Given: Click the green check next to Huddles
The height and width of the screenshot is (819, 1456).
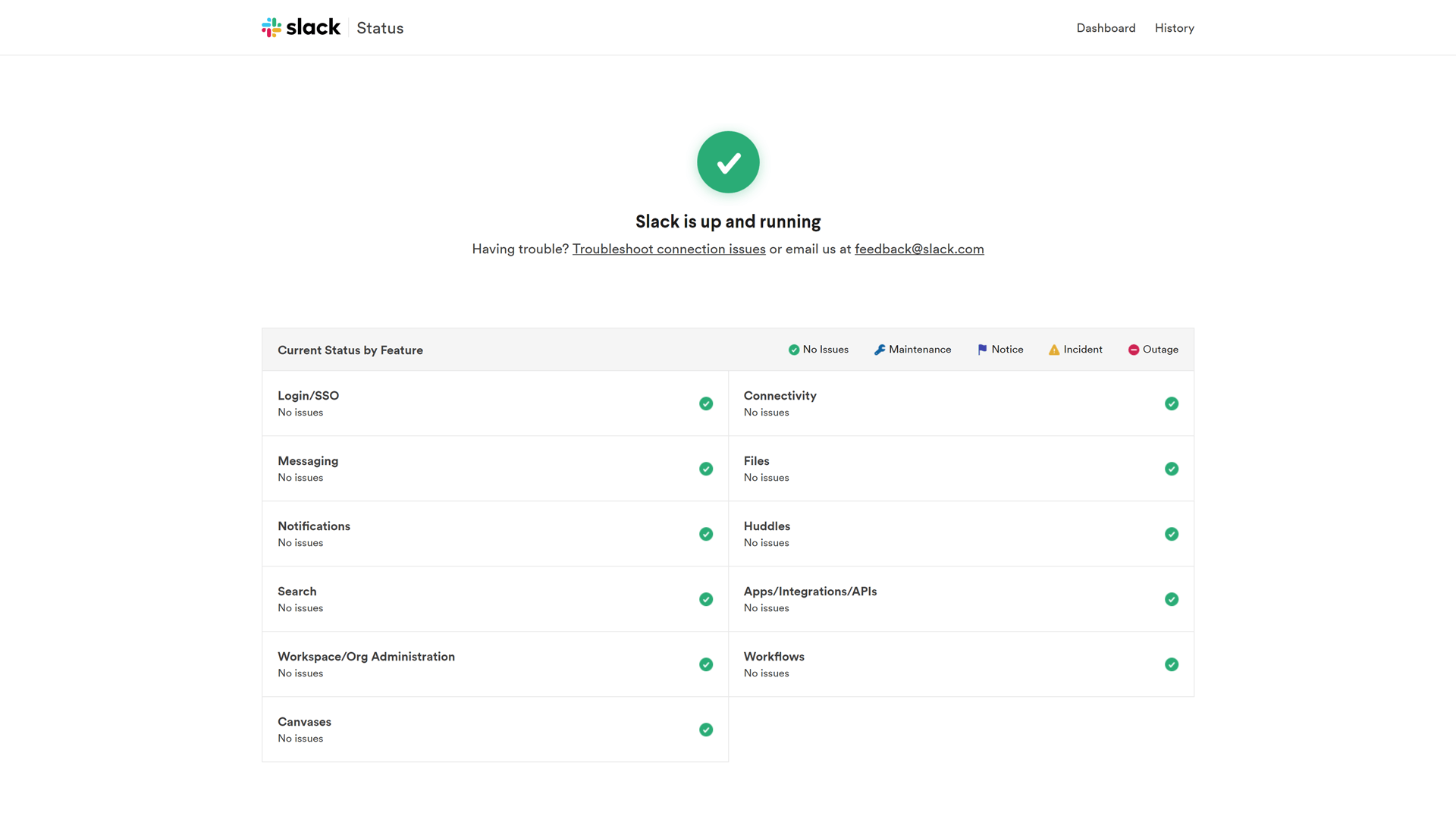Looking at the screenshot, I should point(1172,534).
